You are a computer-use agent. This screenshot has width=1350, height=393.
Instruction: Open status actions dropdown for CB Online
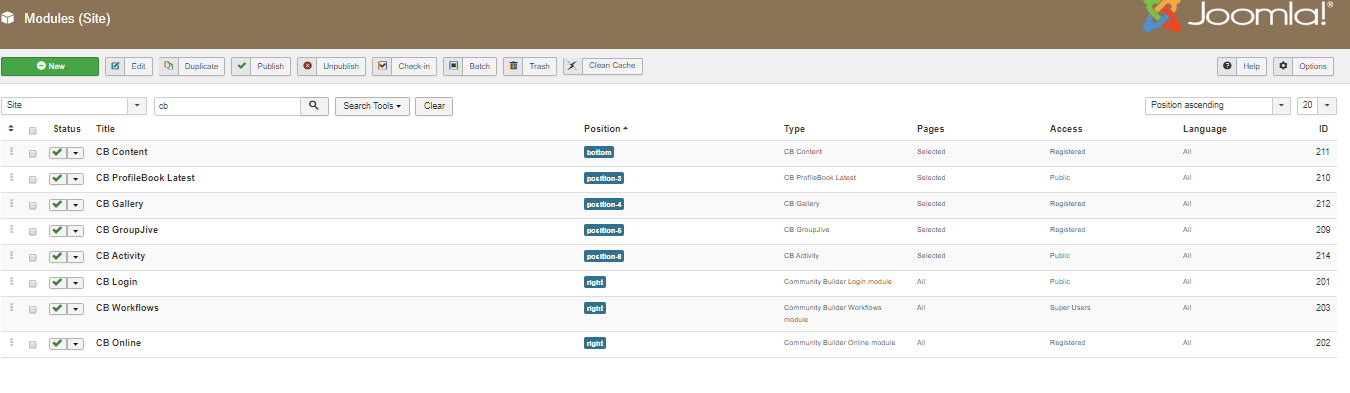[75, 343]
